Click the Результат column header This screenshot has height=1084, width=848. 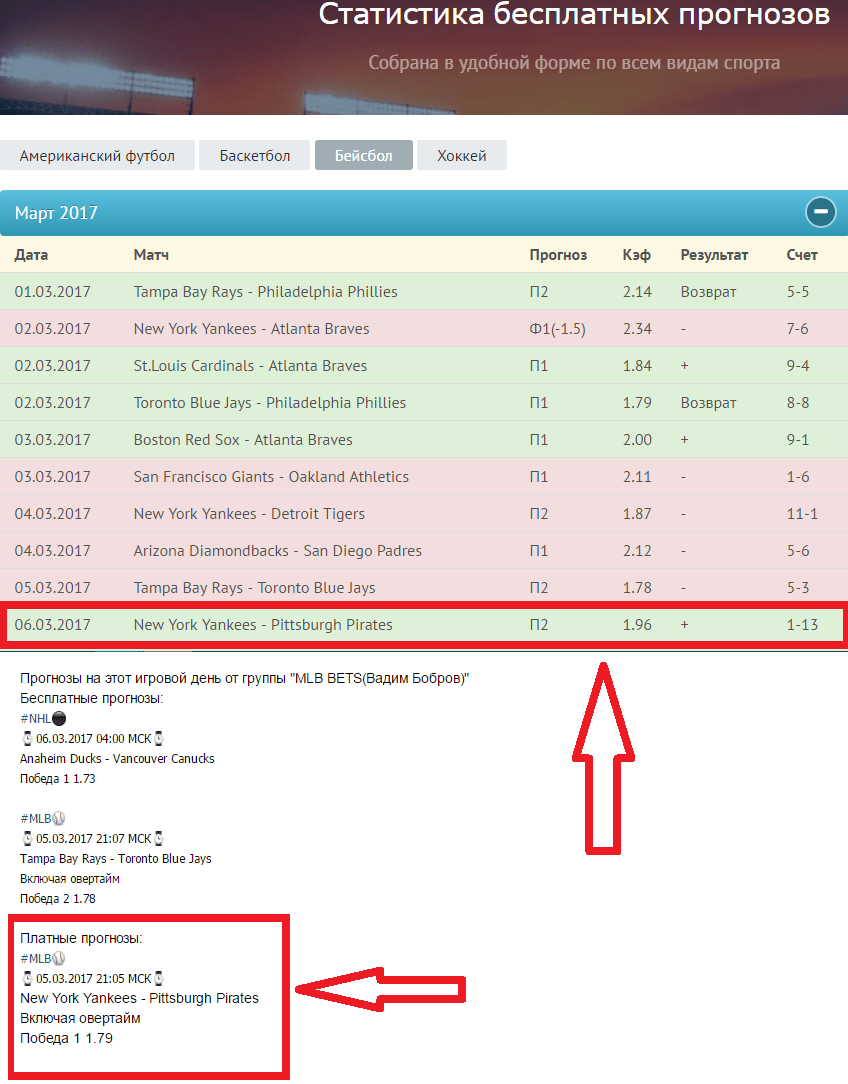coord(714,255)
